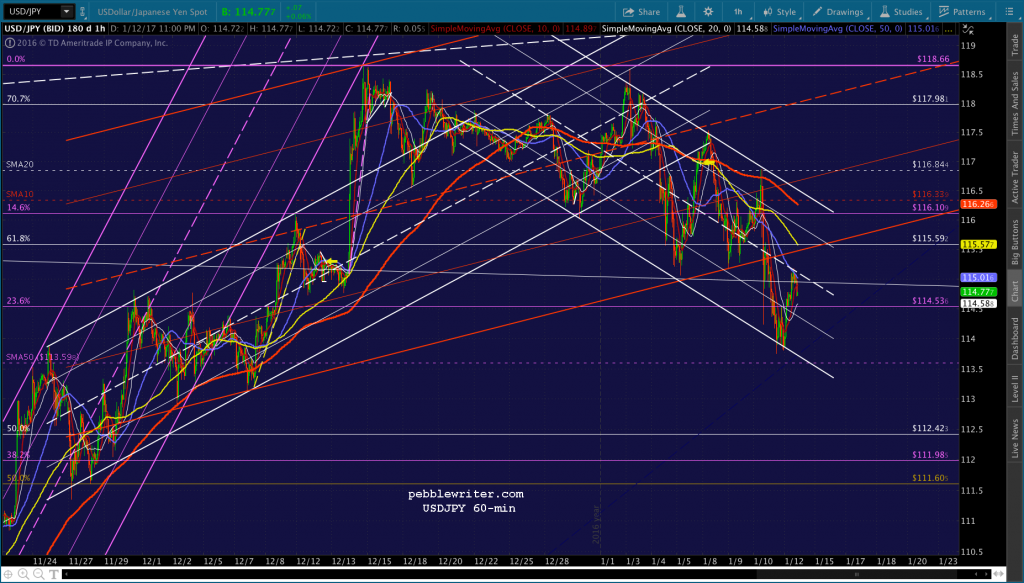The height and width of the screenshot is (583, 1024).
Task: Click the 12/15 date on time axis
Action: tap(379, 561)
